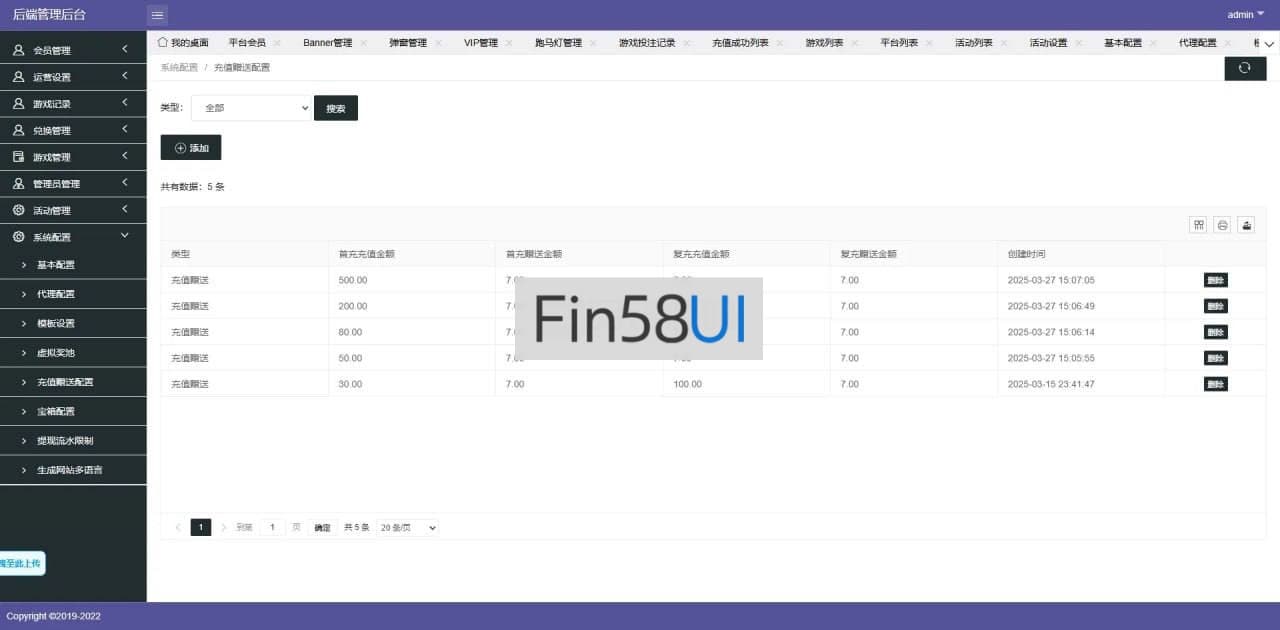This screenshot has height=630, width=1280.
Task: Expand the tab list chevron dropdown
Action: click(x=1268, y=44)
